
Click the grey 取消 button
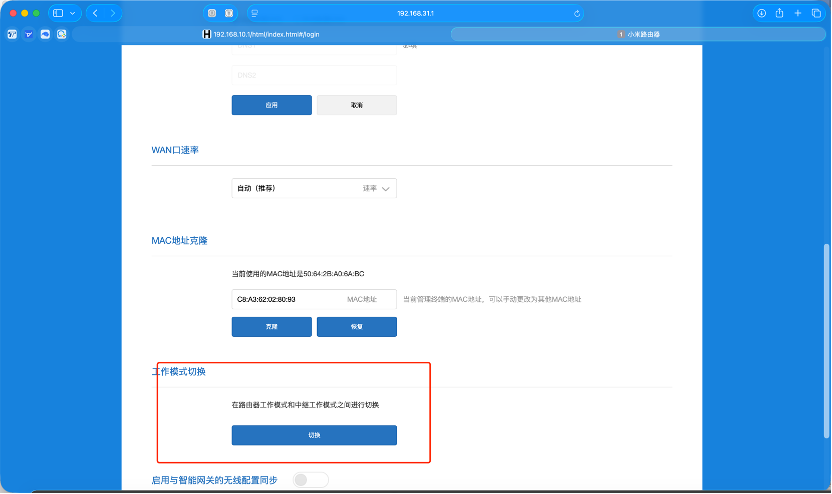(357, 105)
